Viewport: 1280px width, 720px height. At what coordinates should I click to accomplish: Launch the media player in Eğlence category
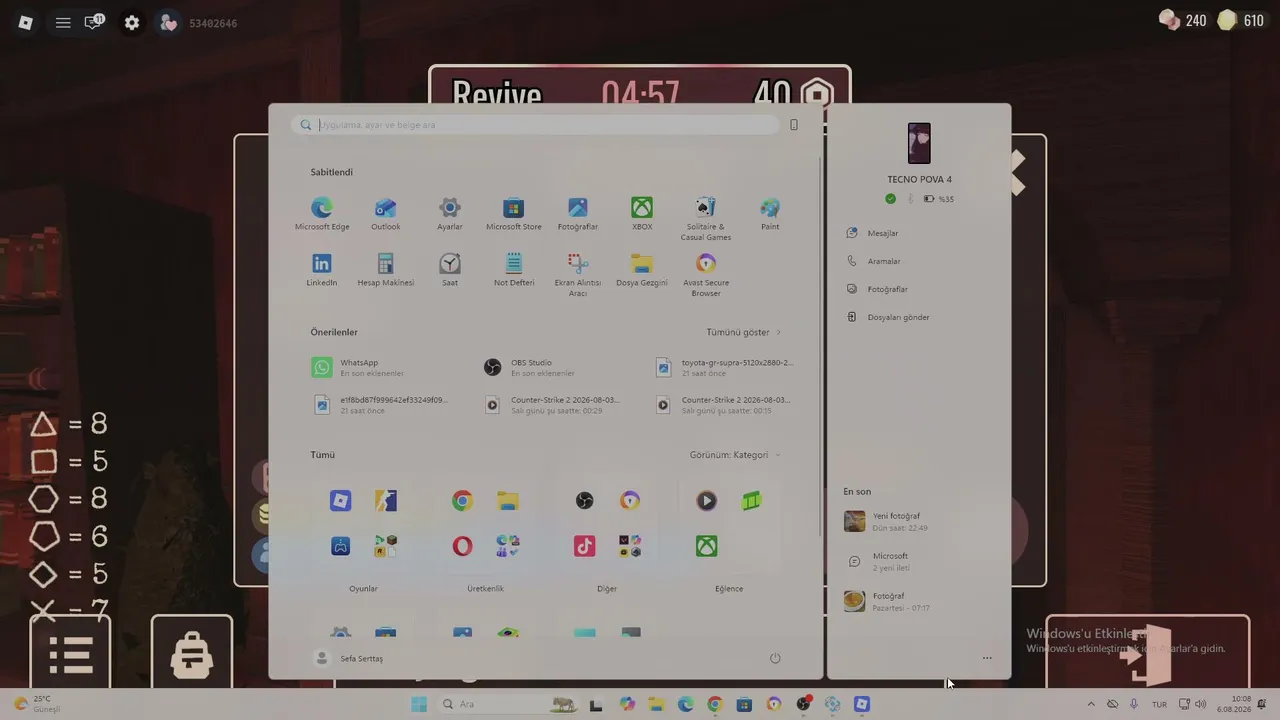pos(707,501)
